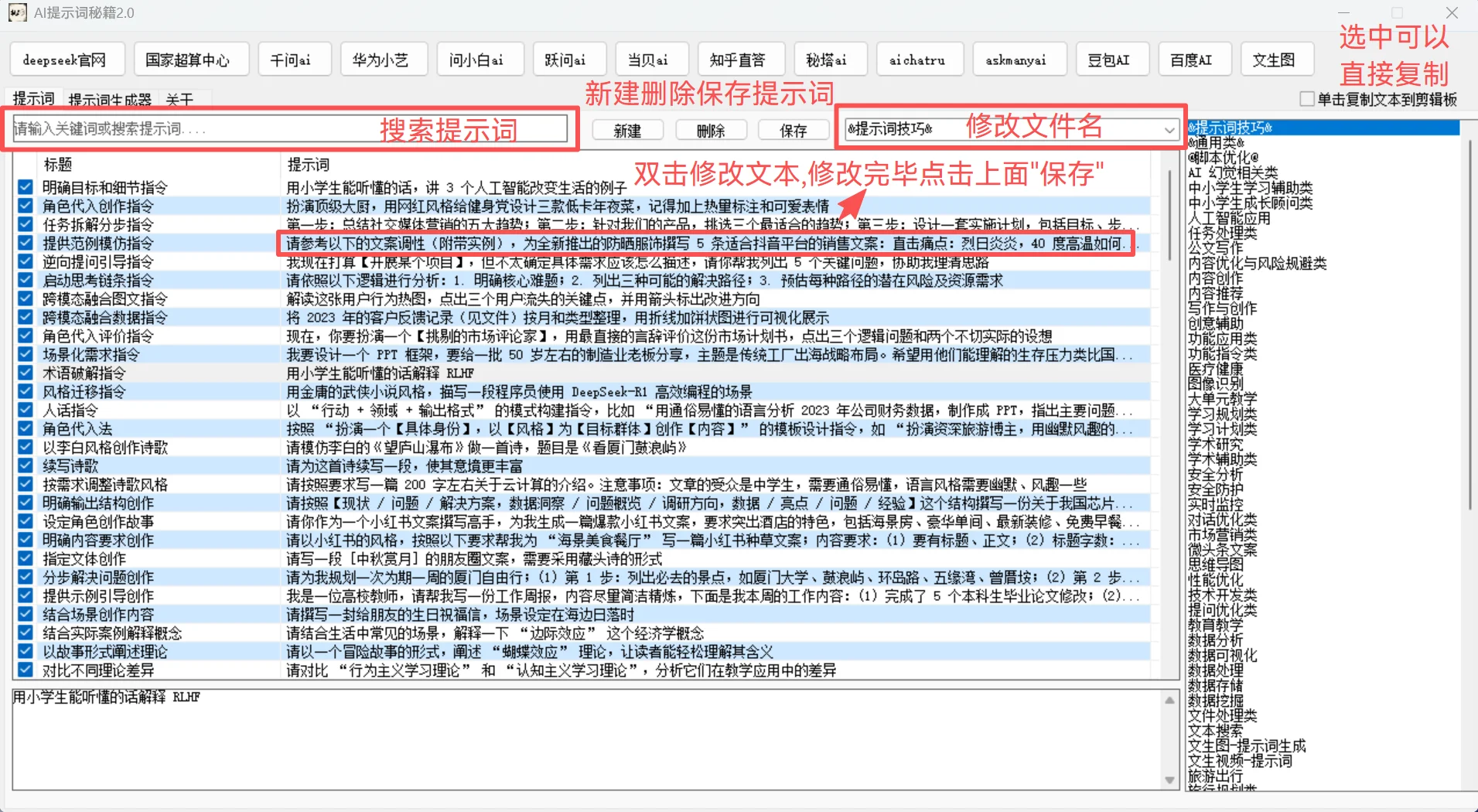
Task: Uncheck the 明确目标和细节指令 row checkbox
Action: coord(26,187)
